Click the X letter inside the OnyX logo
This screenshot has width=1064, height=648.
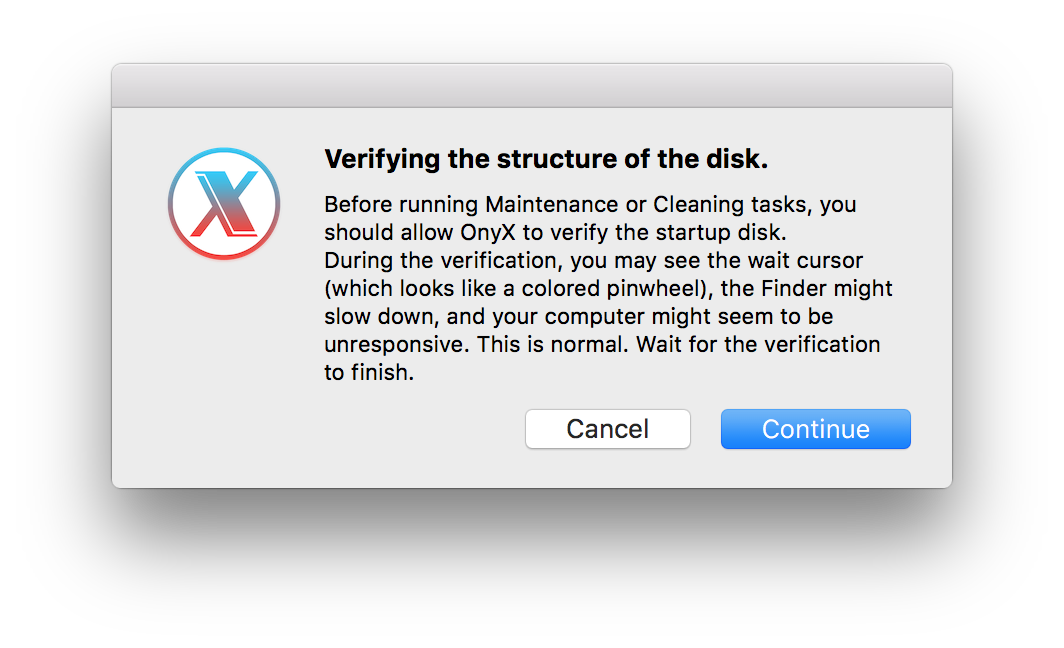pyautogui.click(x=225, y=204)
